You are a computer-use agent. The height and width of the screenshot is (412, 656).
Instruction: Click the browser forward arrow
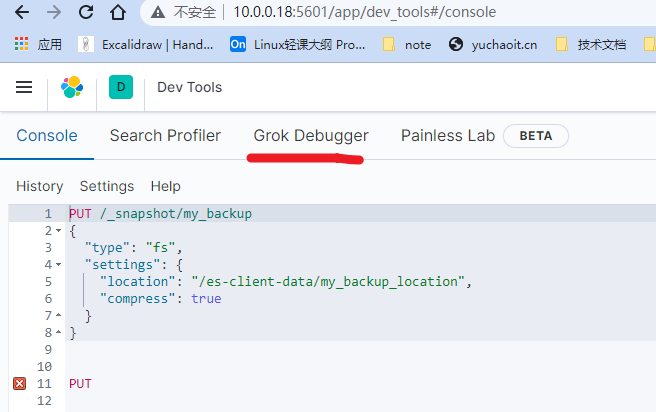coord(54,13)
